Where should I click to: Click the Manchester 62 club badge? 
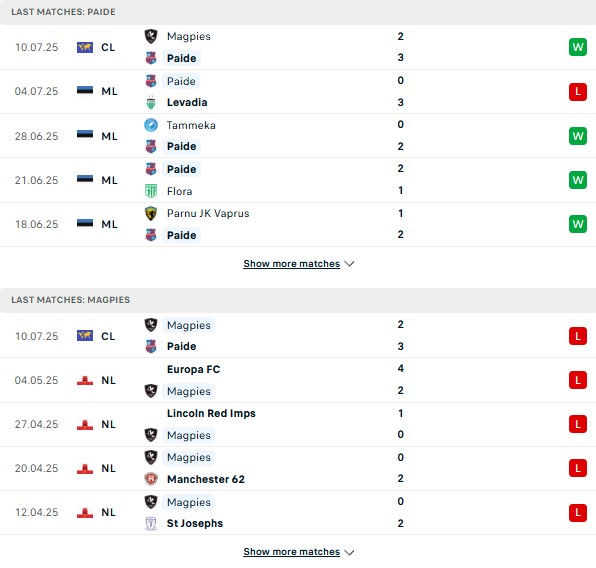click(x=151, y=479)
